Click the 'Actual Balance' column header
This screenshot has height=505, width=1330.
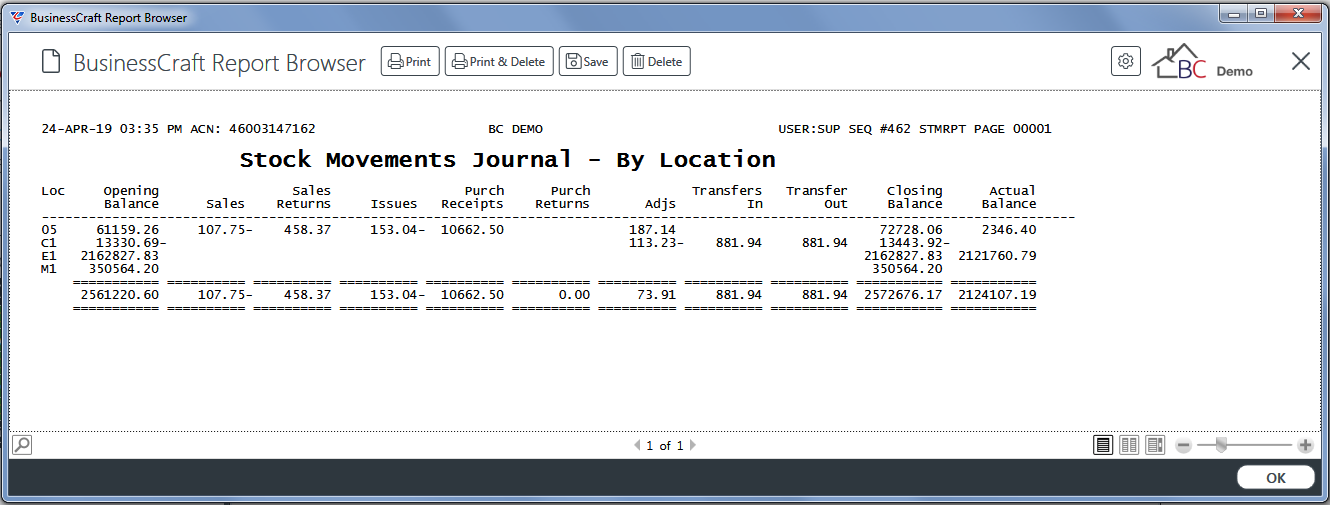pos(1009,197)
